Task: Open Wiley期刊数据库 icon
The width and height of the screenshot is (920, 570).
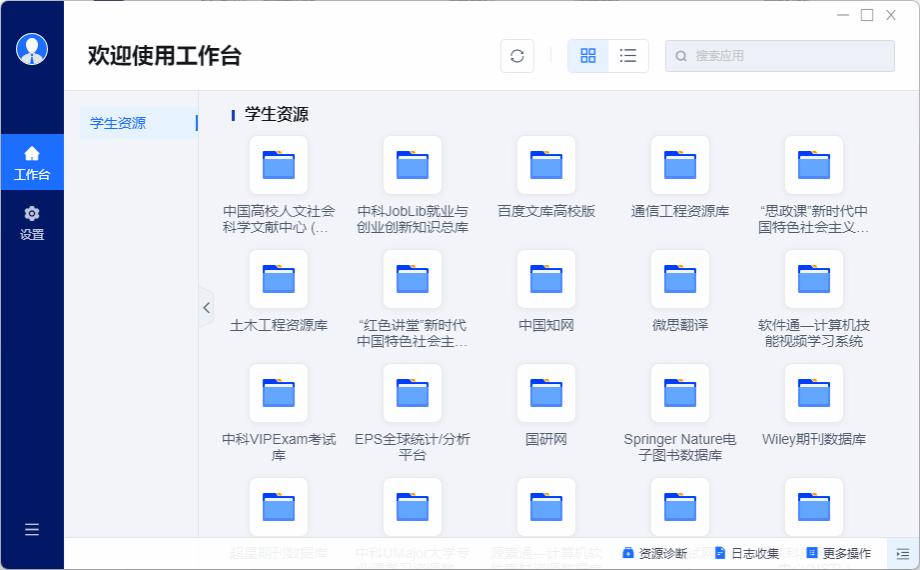Action: coord(814,393)
